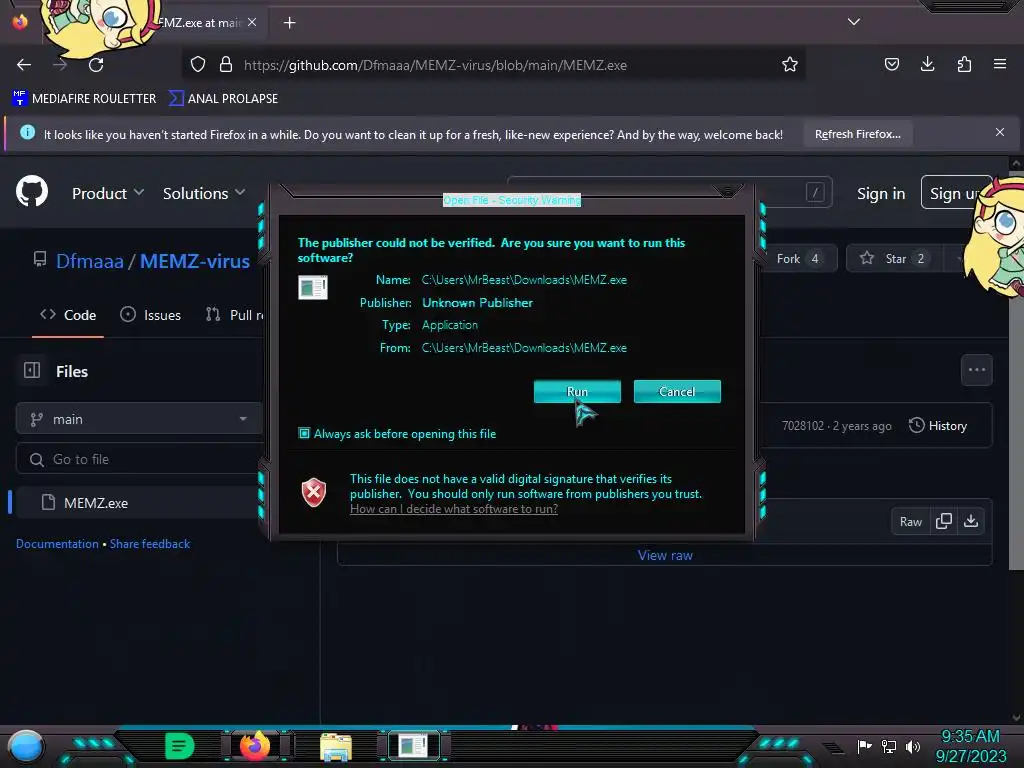This screenshot has height=768, width=1024.
Task: Open the extensions puzzle icon
Action: pyautogui.click(x=964, y=64)
